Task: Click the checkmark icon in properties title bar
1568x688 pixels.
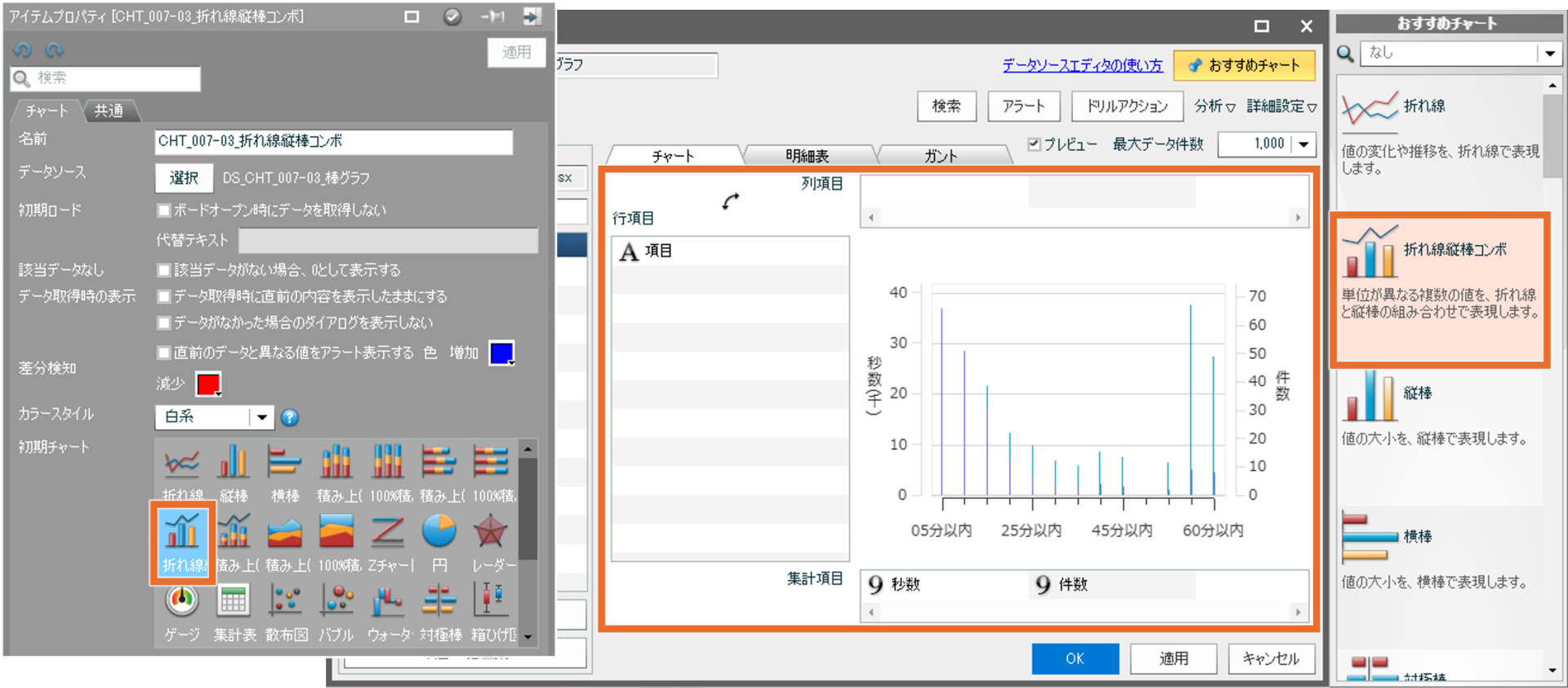Action: point(452,16)
